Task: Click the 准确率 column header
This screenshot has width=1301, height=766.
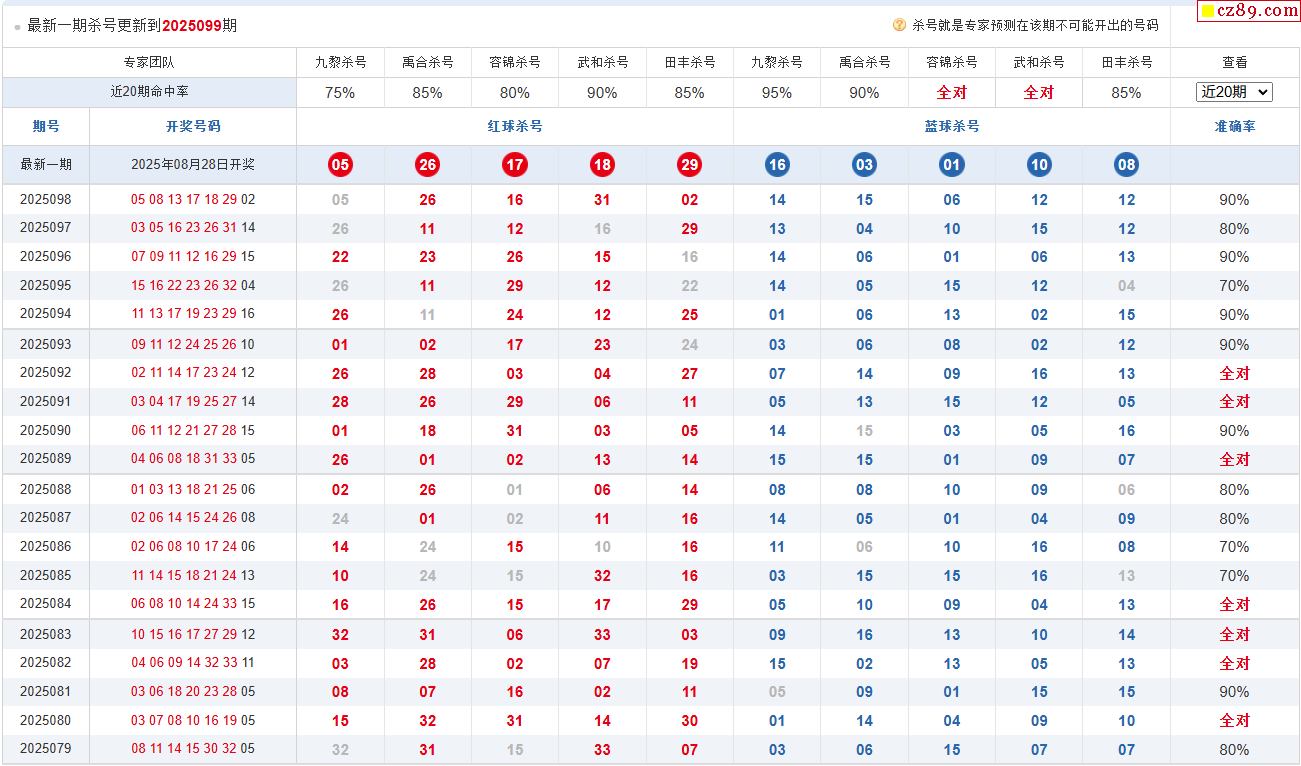Action: pos(1235,126)
